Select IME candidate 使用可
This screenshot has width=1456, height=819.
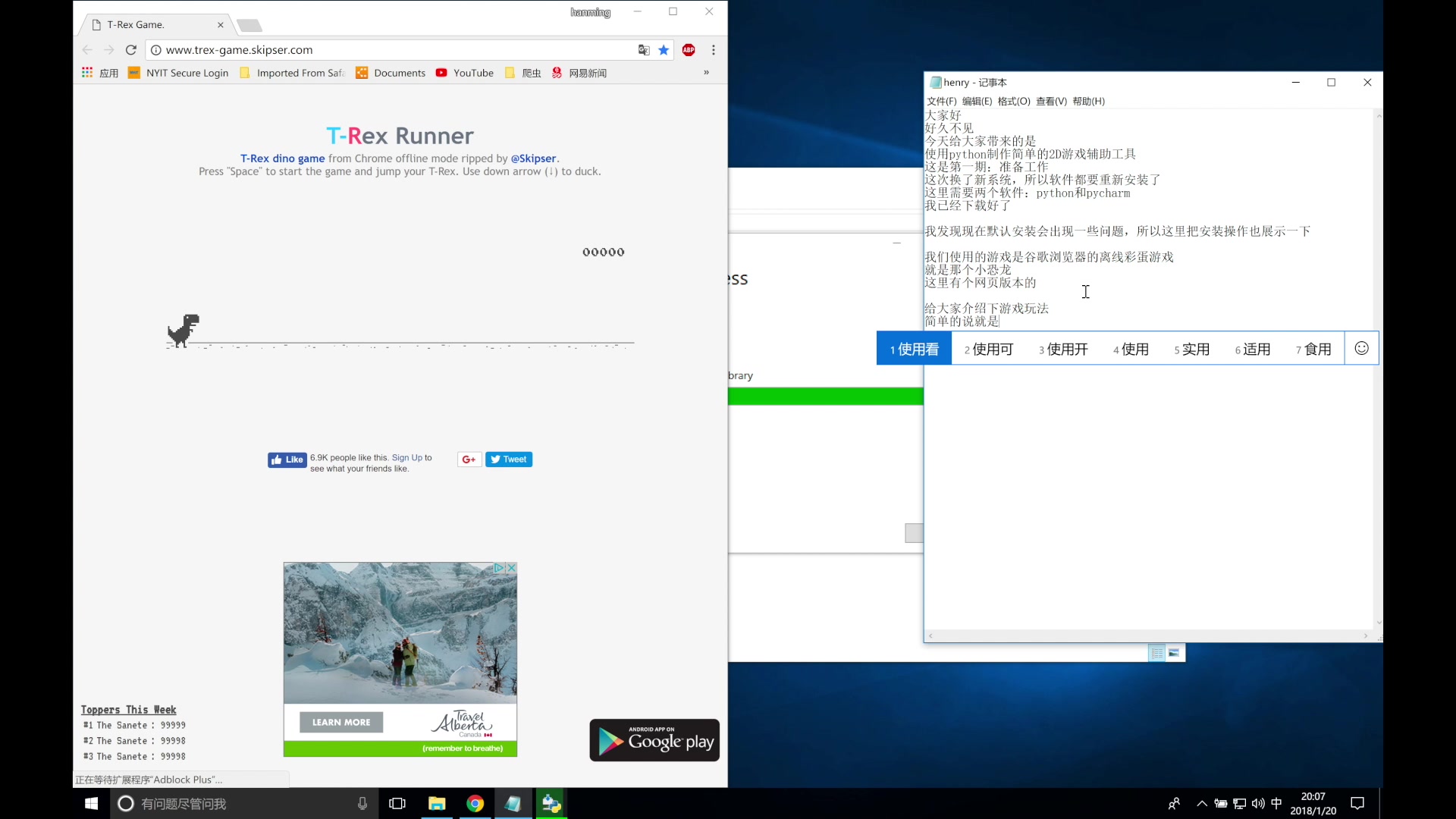[989, 349]
